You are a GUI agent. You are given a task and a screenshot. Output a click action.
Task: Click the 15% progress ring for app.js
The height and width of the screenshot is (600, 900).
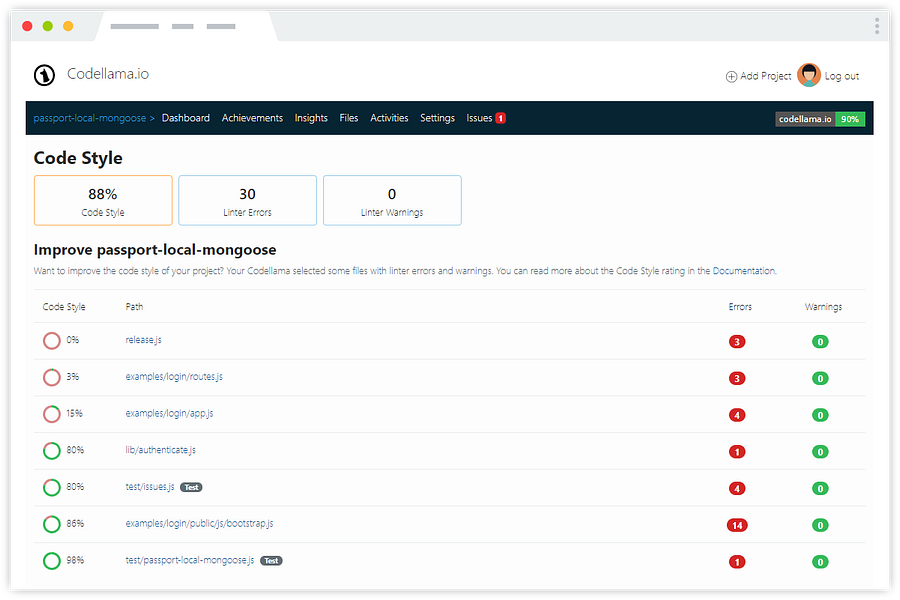click(52, 414)
